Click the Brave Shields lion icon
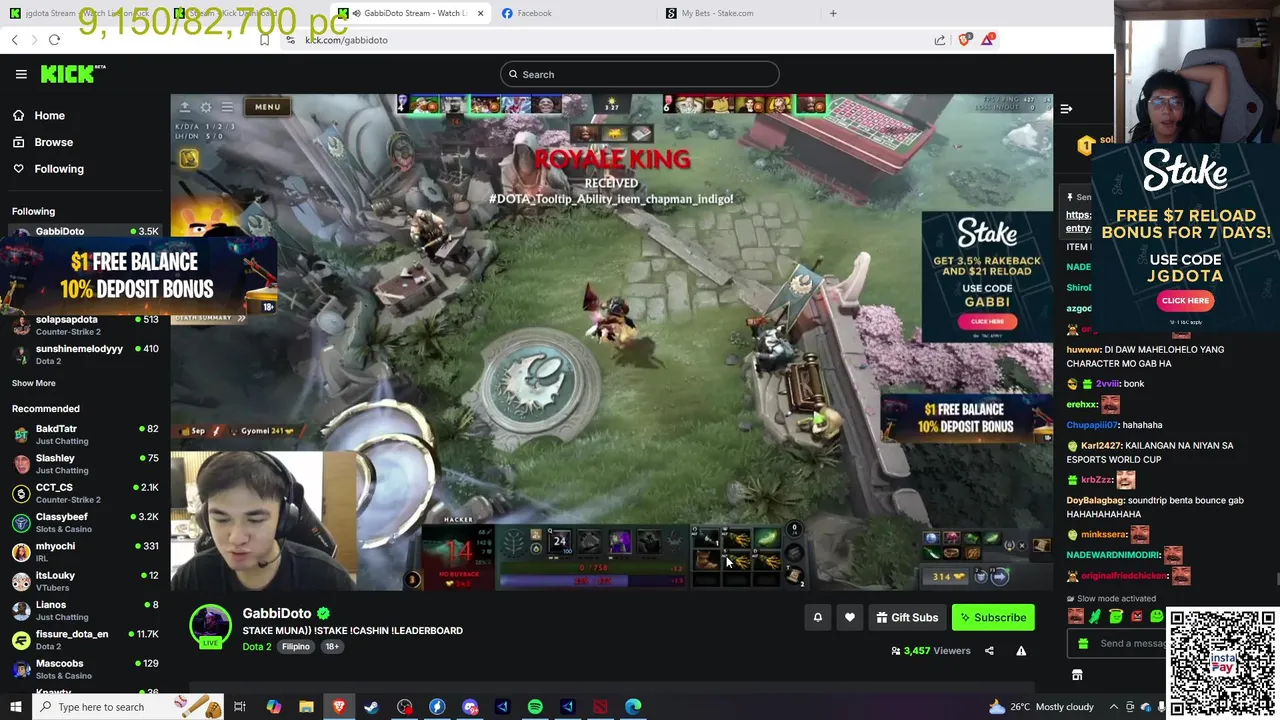The image size is (1280, 720). point(964,40)
